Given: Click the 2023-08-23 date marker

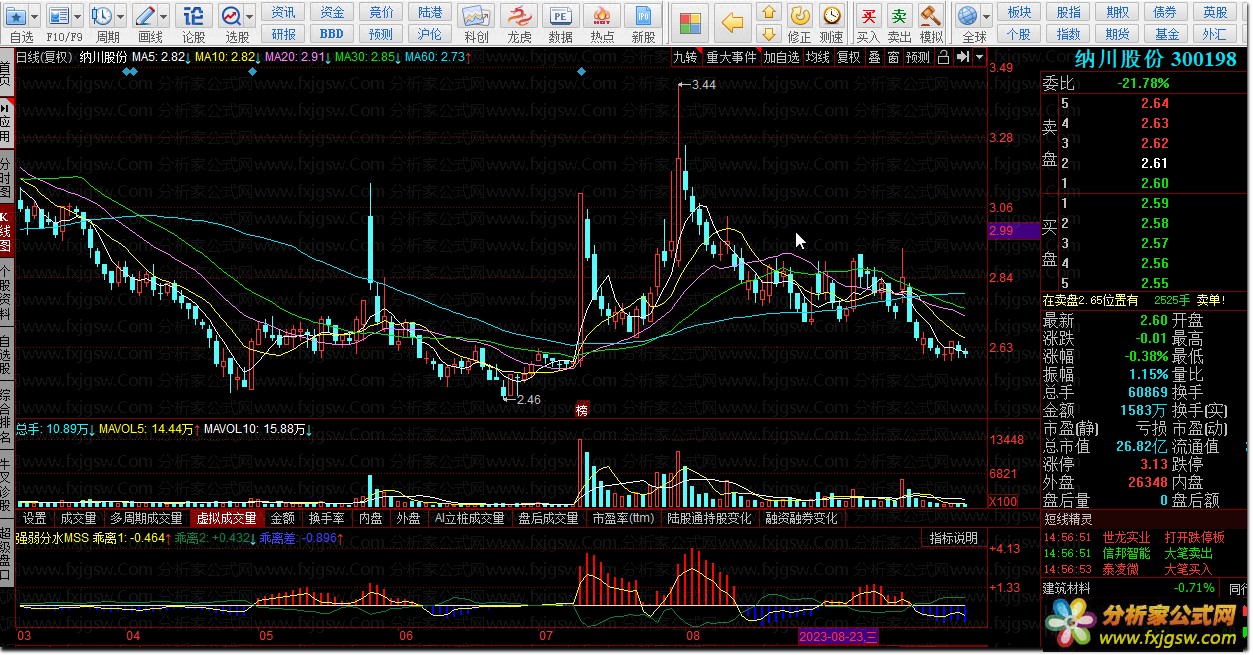Looking at the screenshot, I should pos(838,636).
